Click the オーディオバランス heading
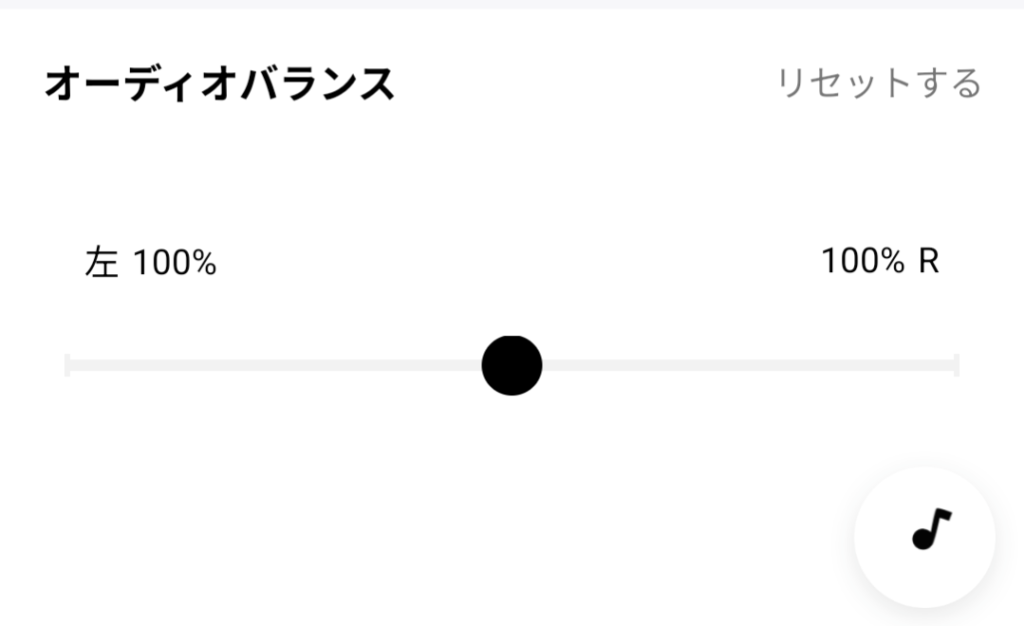Image resolution: width=1024 pixels, height=626 pixels. point(219,85)
